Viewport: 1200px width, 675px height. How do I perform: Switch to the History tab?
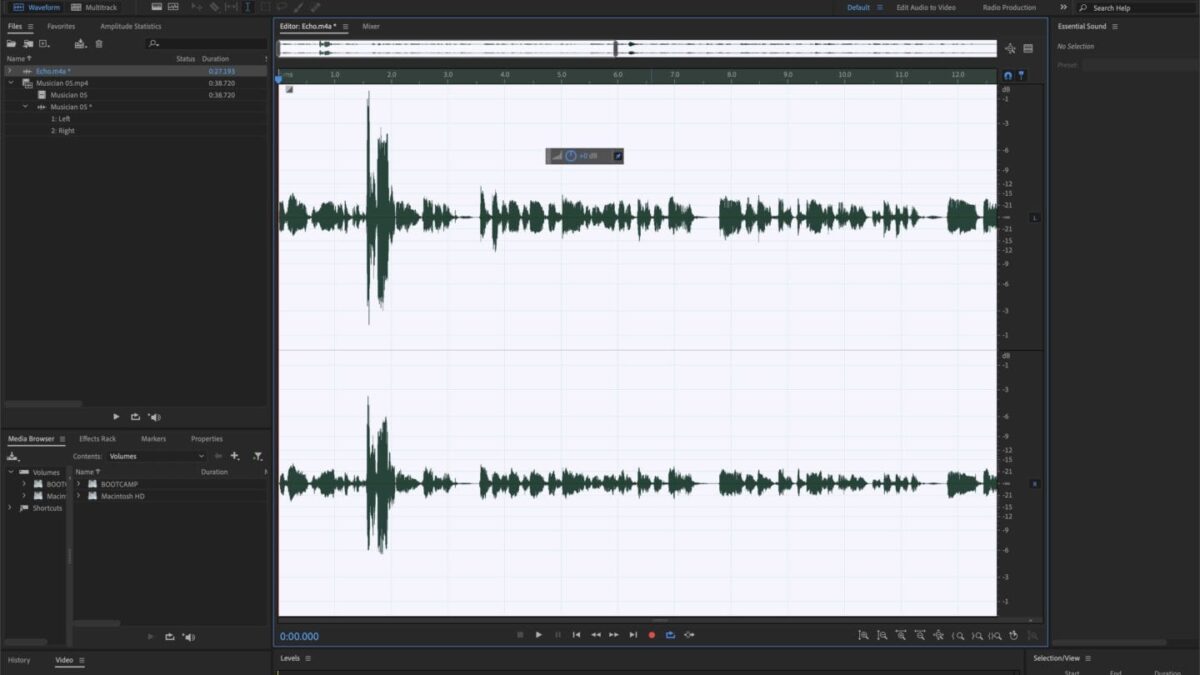tap(19, 660)
